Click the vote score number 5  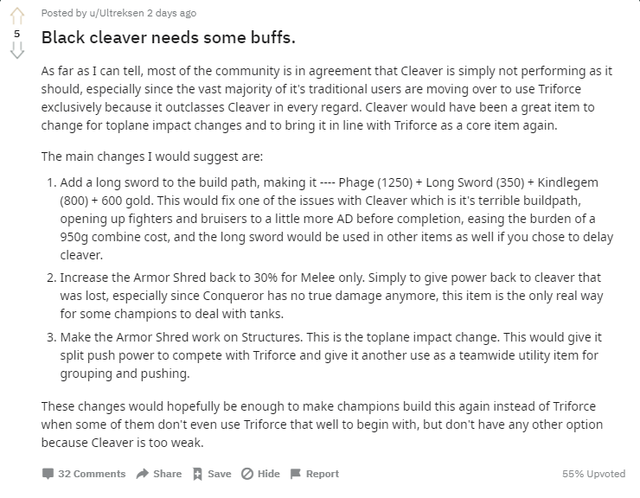click(x=16, y=32)
